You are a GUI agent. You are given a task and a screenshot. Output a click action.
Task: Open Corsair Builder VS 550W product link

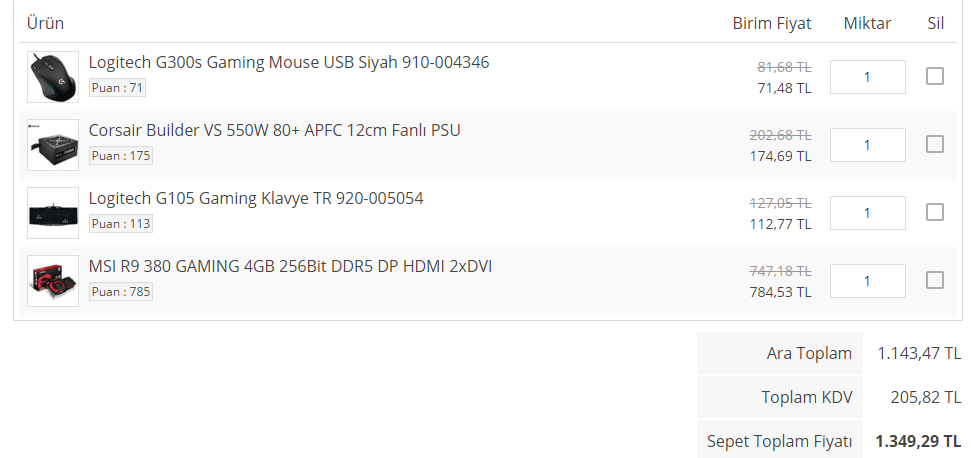click(275, 130)
